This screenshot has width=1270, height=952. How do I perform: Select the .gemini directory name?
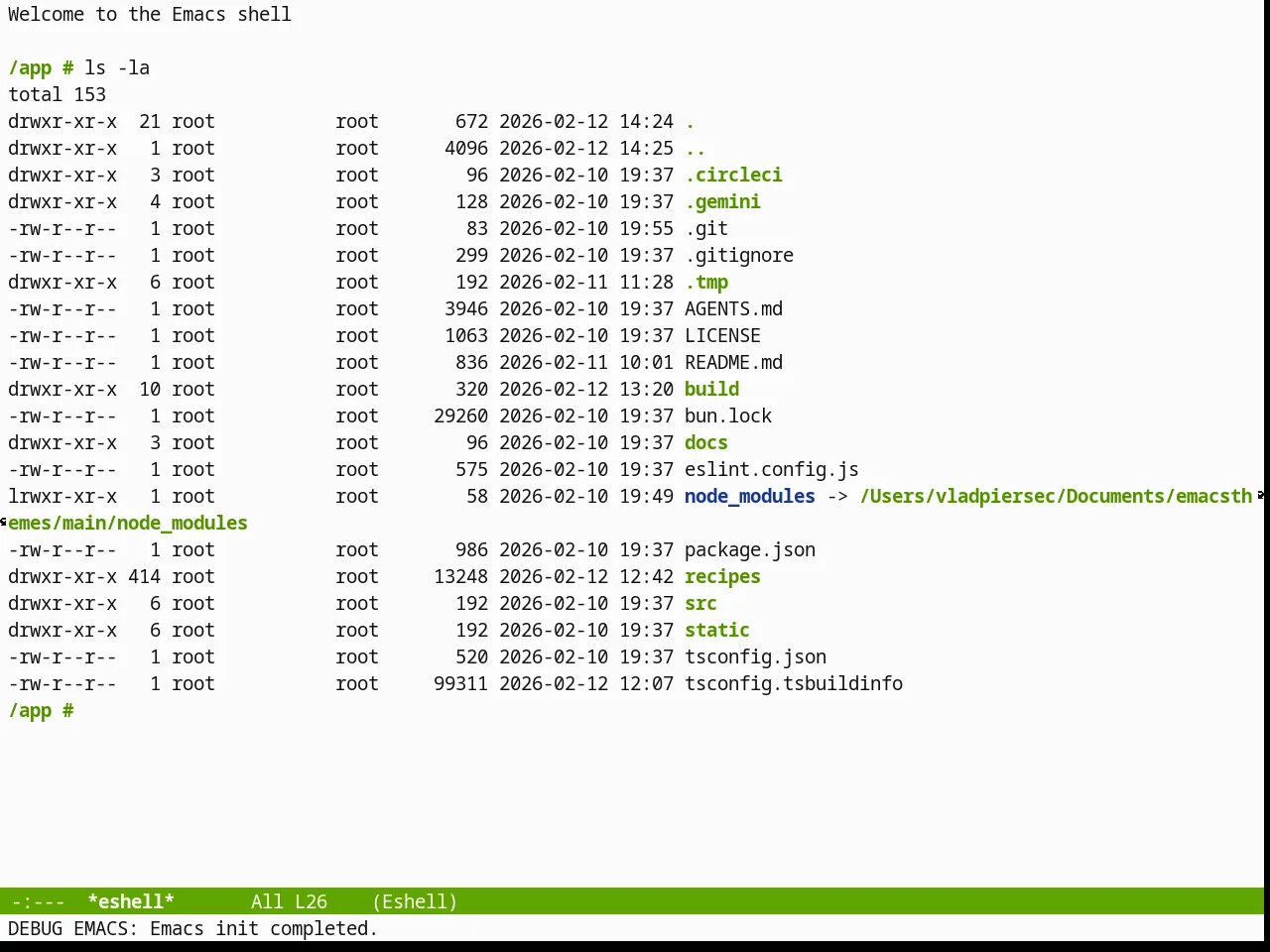(722, 202)
